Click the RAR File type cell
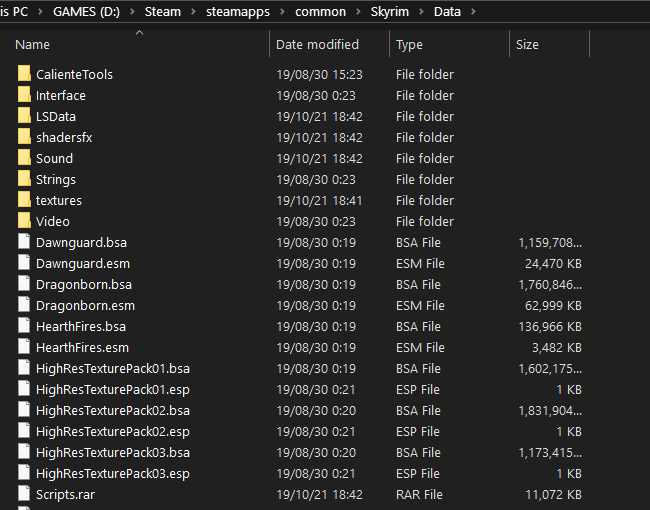The image size is (650, 510). pos(419,495)
